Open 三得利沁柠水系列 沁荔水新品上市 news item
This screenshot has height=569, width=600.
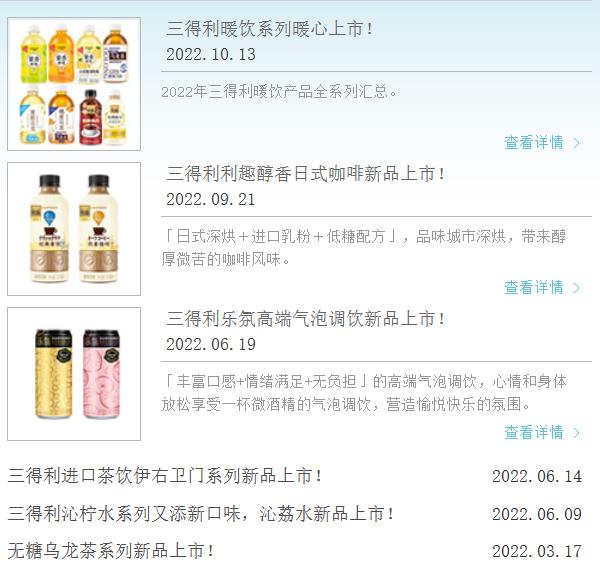click(x=201, y=514)
